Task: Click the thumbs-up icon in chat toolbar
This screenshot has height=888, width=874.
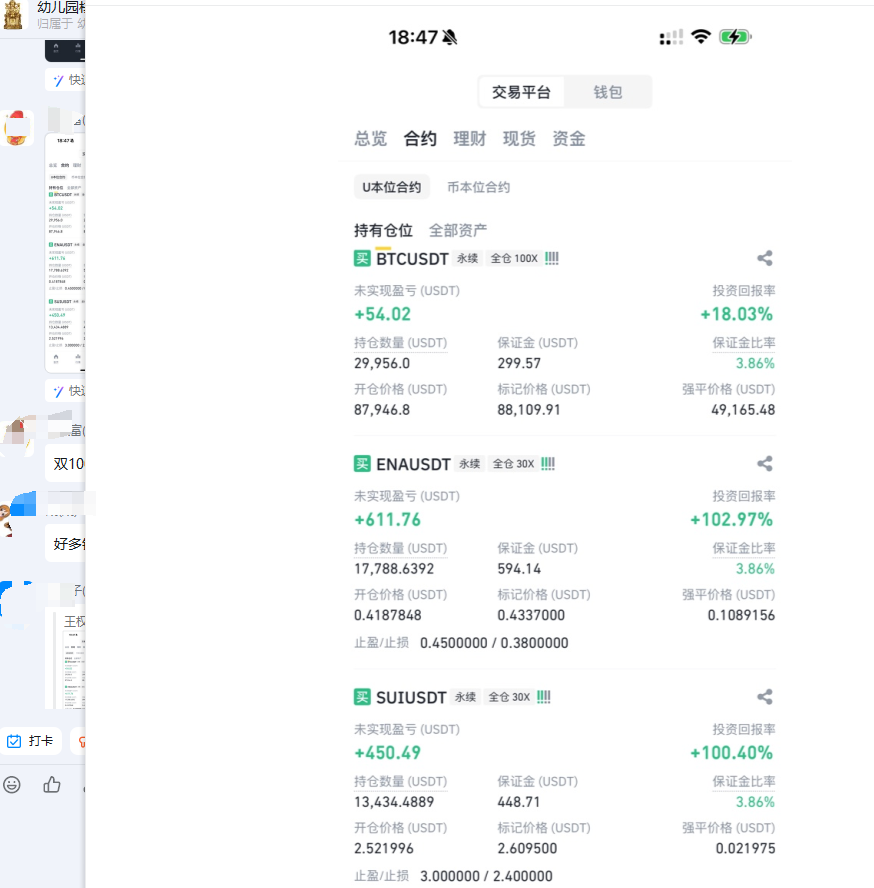Action: click(x=52, y=784)
